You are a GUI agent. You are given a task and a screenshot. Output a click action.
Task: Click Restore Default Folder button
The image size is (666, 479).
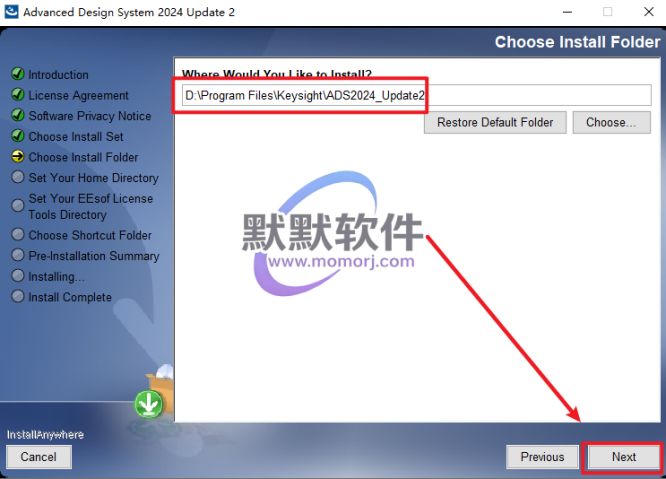coord(495,122)
